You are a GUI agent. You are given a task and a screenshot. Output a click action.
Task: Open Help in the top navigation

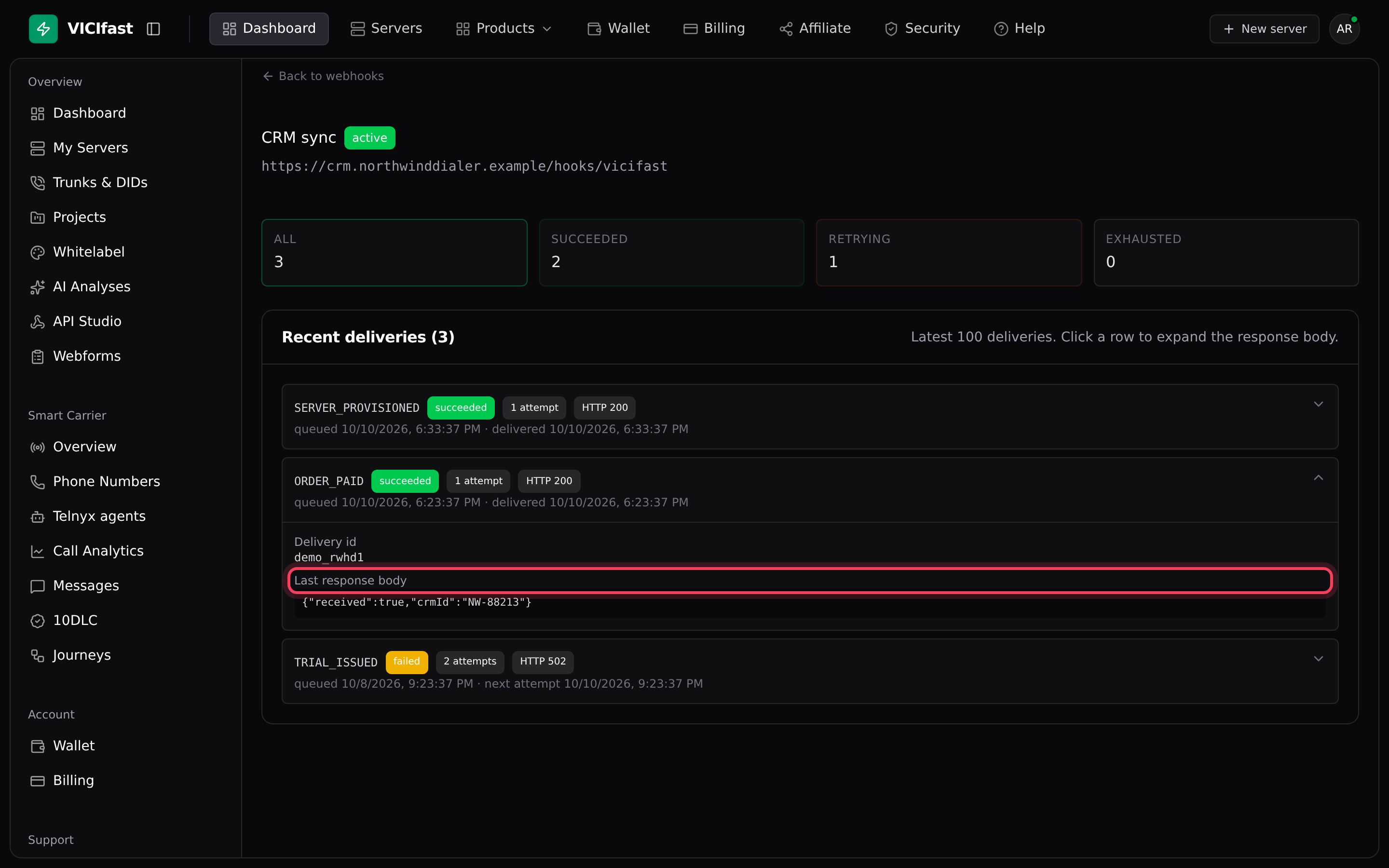[x=1019, y=29]
